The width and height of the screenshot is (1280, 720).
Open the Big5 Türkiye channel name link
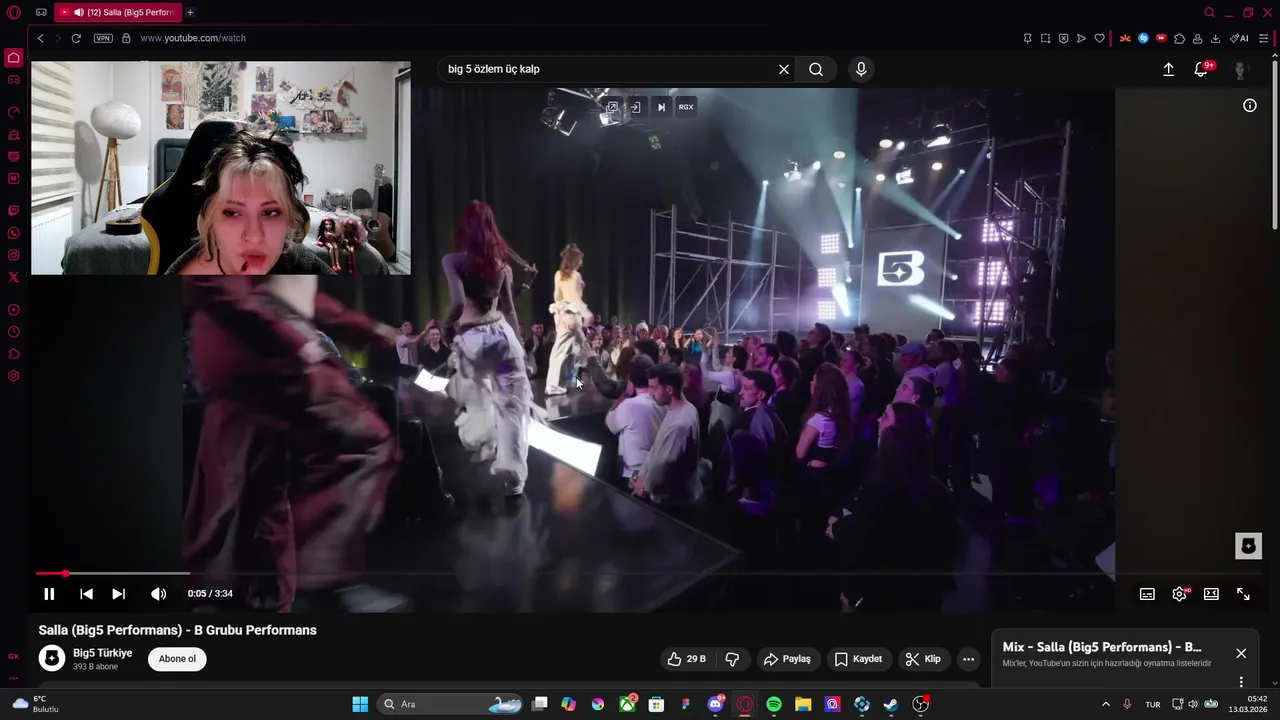(102, 653)
